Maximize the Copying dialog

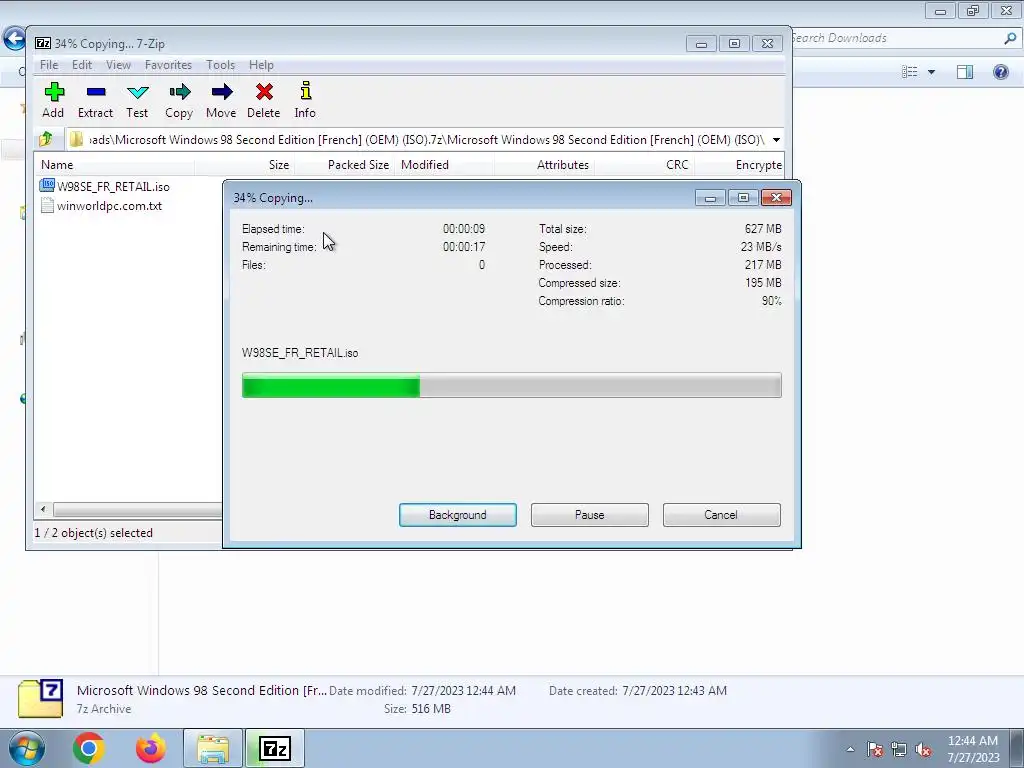pos(743,197)
